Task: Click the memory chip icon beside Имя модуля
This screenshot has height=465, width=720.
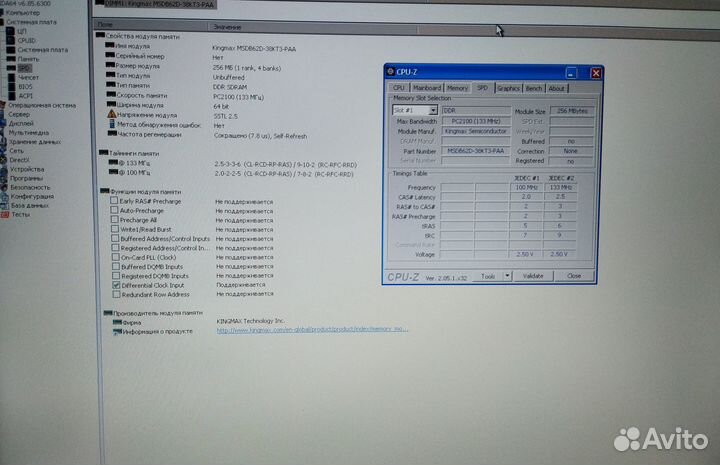Action: coord(109,45)
